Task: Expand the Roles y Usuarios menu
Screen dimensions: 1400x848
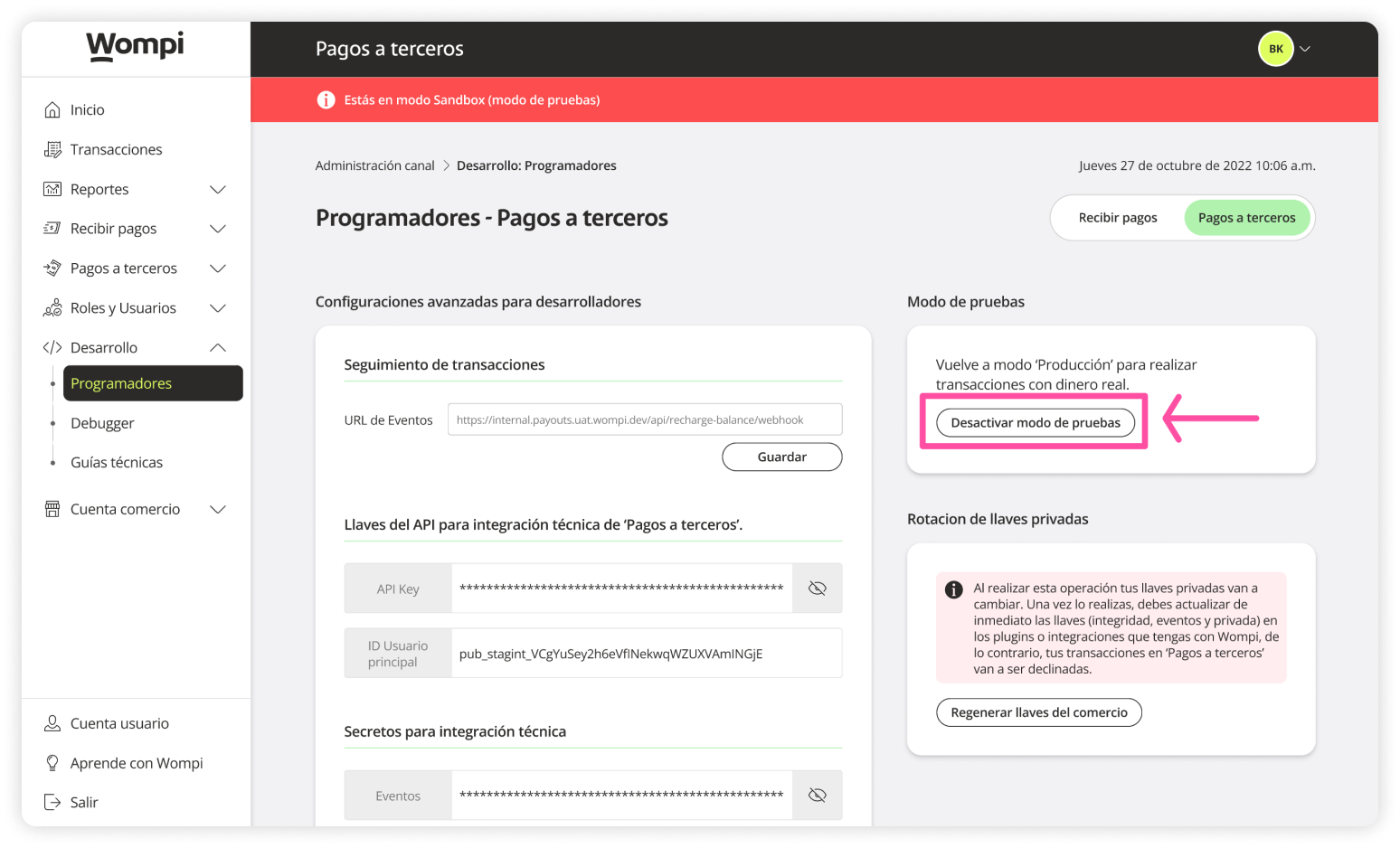Action: tap(217, 308)
